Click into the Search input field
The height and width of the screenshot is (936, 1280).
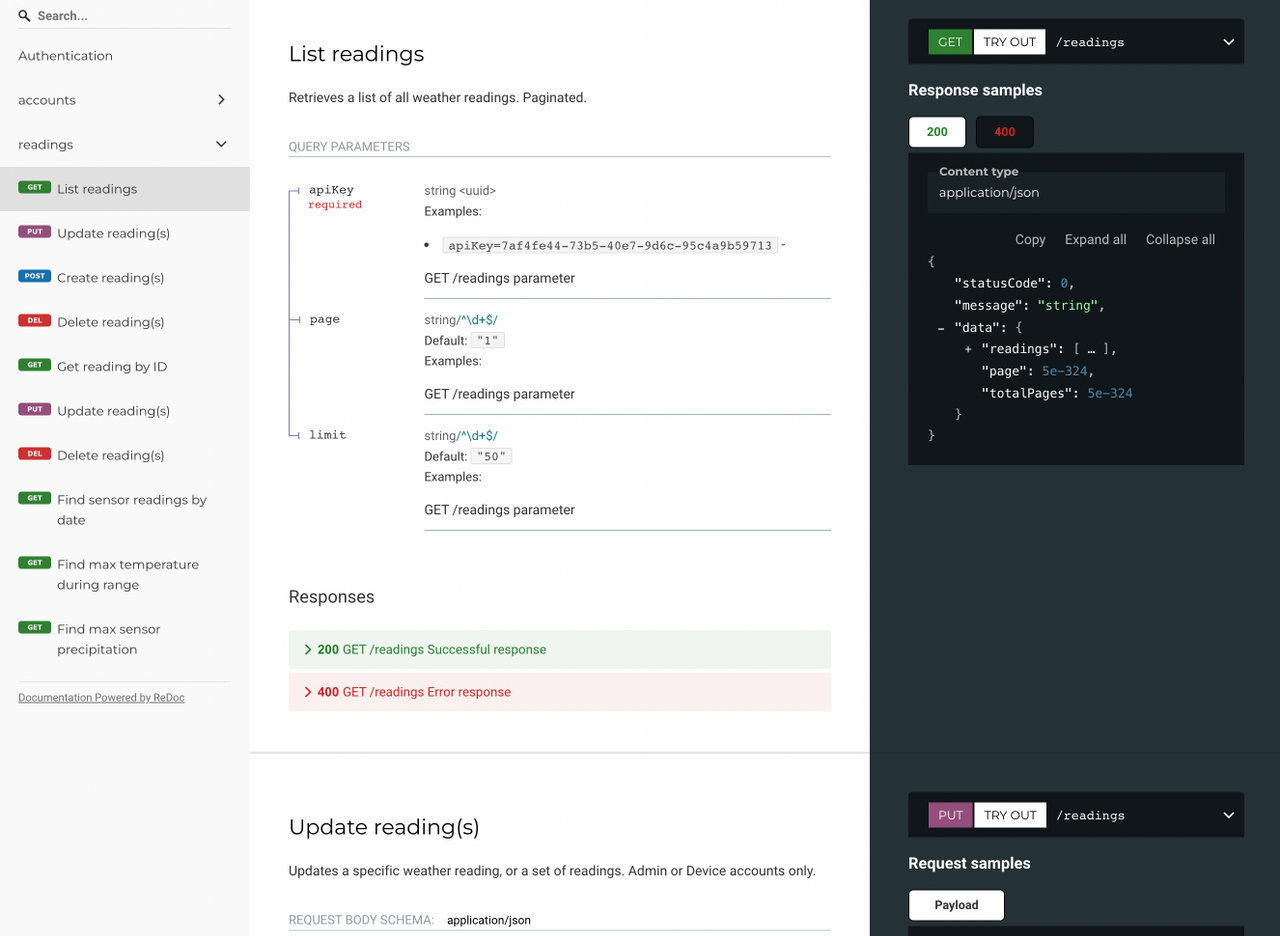[130, 16]
